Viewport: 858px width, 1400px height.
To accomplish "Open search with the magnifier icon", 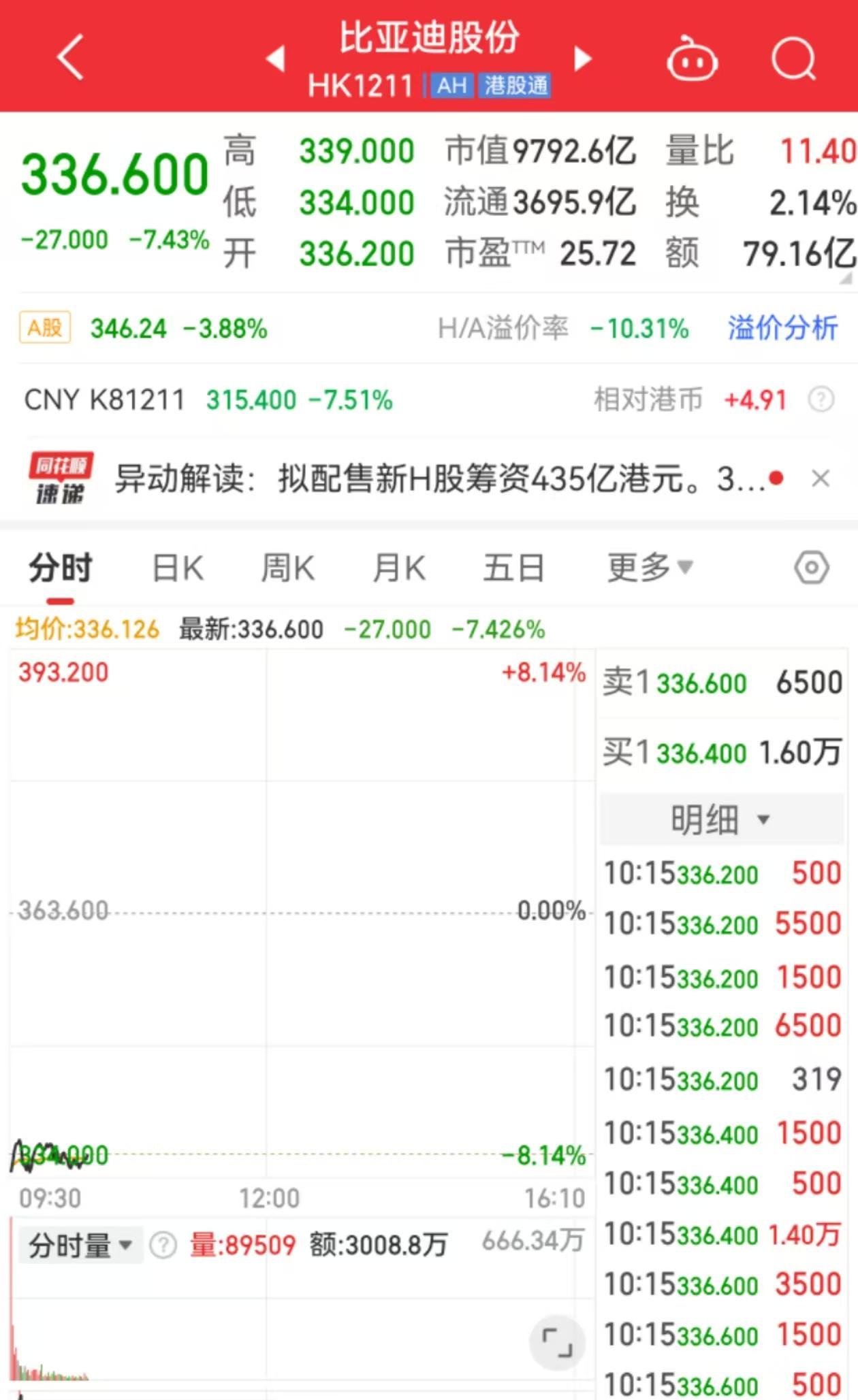I will pyautogui.click(x=794, y=59).
